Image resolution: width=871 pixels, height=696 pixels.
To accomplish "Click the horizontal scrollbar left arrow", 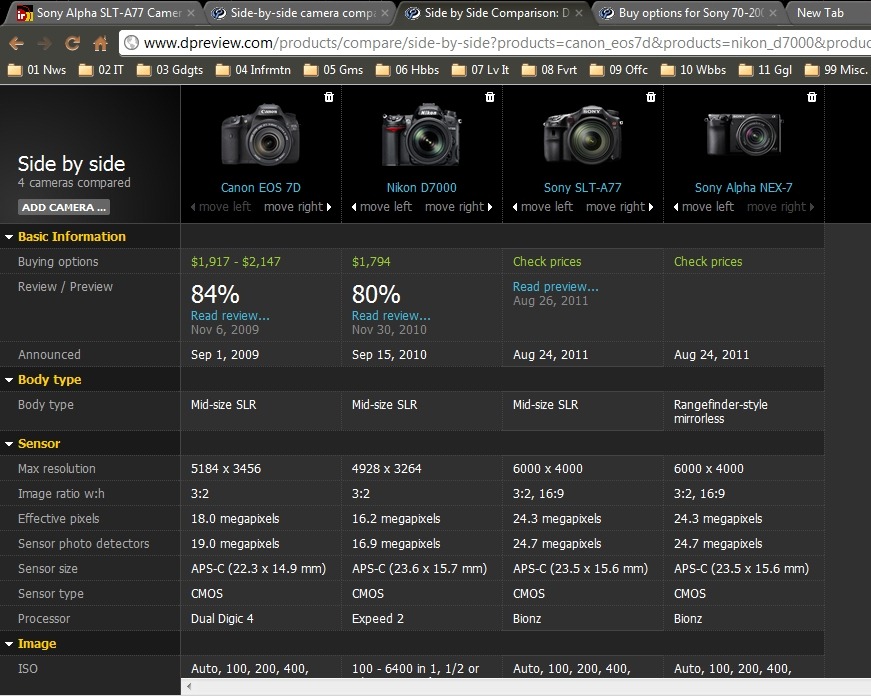I will pyautogui.click(x=189, y=687).
